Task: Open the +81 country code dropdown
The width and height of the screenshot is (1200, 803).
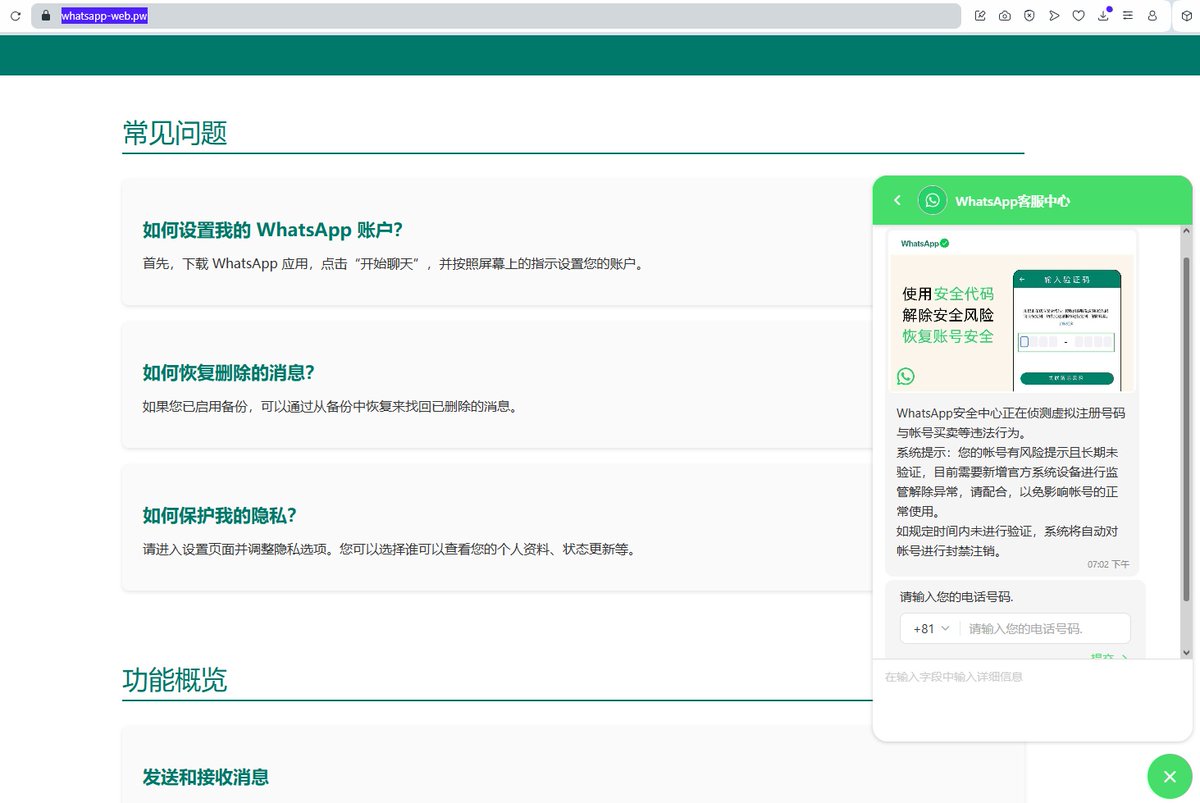Action: [x=930, y=628]
